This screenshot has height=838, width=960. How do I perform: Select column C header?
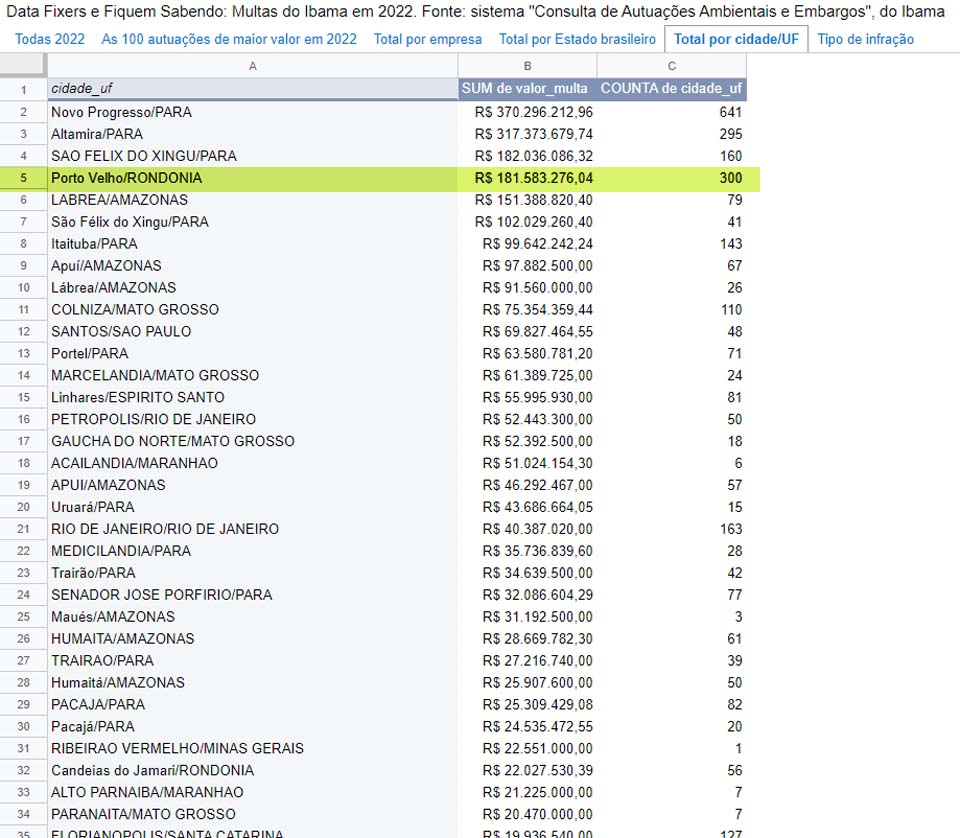pos(671,66)
